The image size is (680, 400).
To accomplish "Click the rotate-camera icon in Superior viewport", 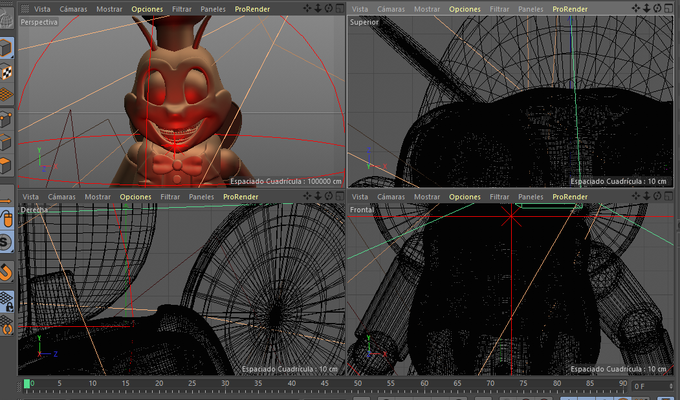I will pos(657,8).
